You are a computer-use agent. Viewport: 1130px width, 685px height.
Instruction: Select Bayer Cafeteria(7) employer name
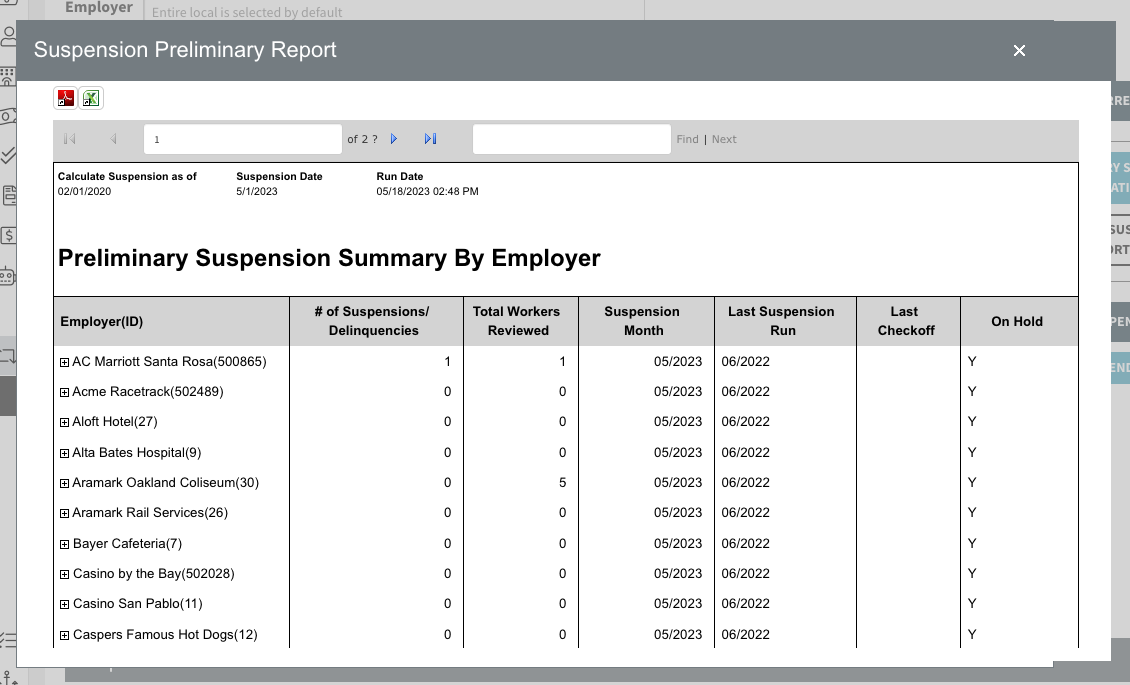[127, 544]
